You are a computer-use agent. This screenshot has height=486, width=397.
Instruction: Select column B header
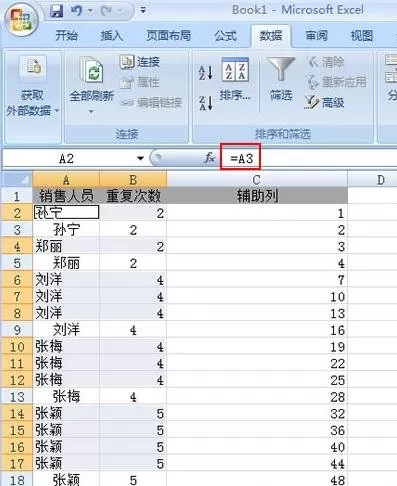133,179
